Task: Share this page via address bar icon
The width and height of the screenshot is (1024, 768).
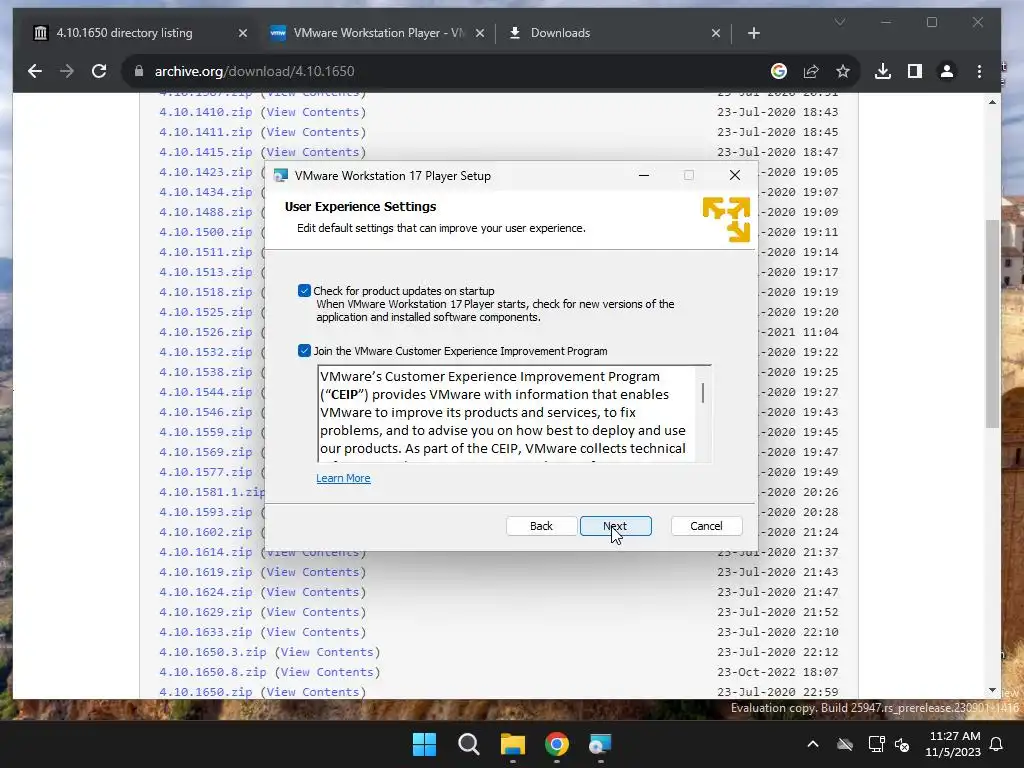Action: click(811, 71)
